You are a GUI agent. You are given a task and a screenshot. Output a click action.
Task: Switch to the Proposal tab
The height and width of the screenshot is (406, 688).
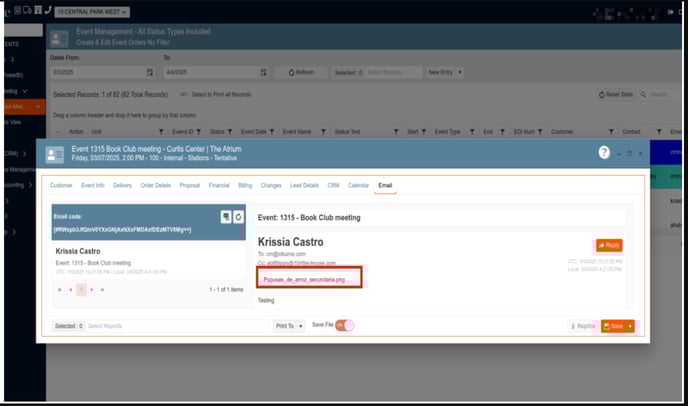[x=189, y=185]
